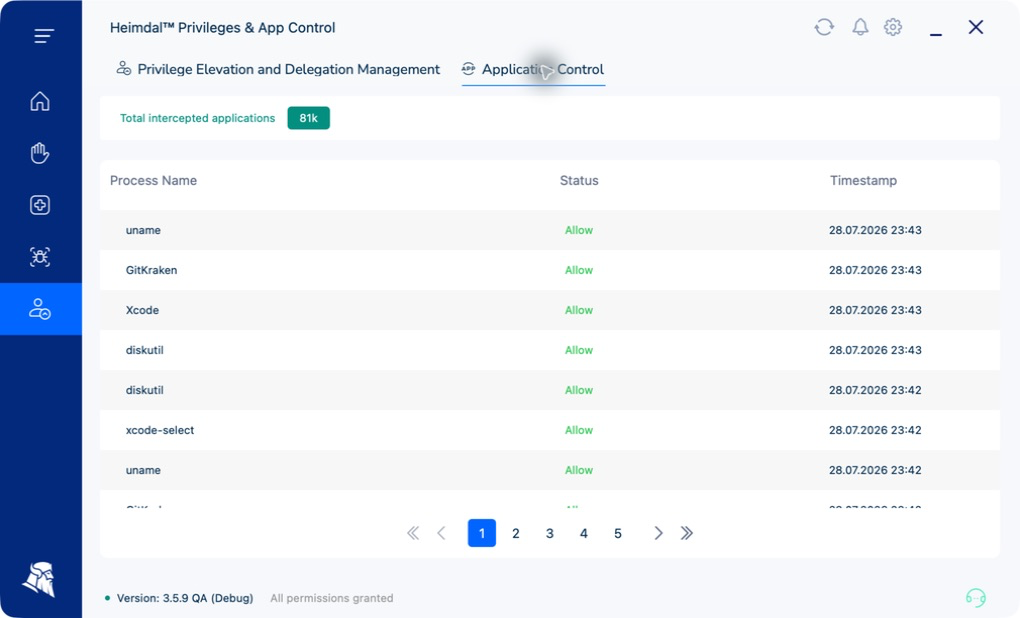The height and width of the screenshot is (618, 1020).
Task: Select the GitKraken process row
Action: tap(550, 270)
